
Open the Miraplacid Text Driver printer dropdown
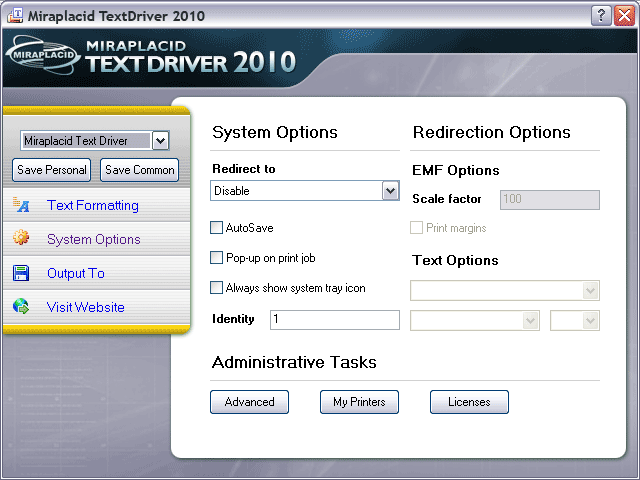click(160, 141)
